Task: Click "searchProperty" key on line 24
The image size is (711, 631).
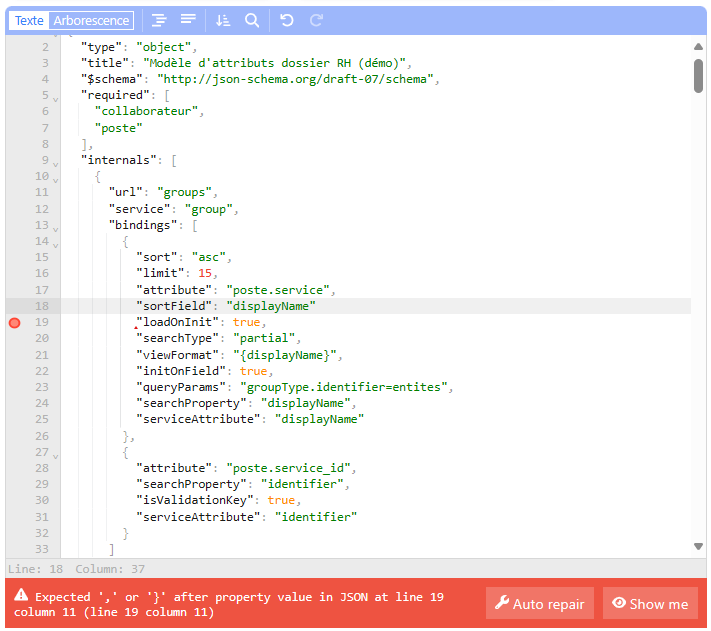Action: (191, 403)
